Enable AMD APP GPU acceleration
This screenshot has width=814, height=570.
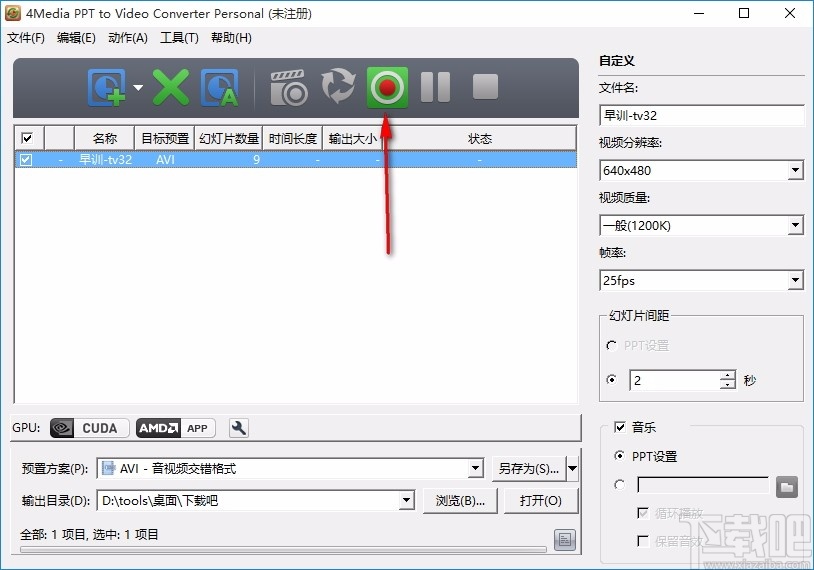tap(175, 428)
